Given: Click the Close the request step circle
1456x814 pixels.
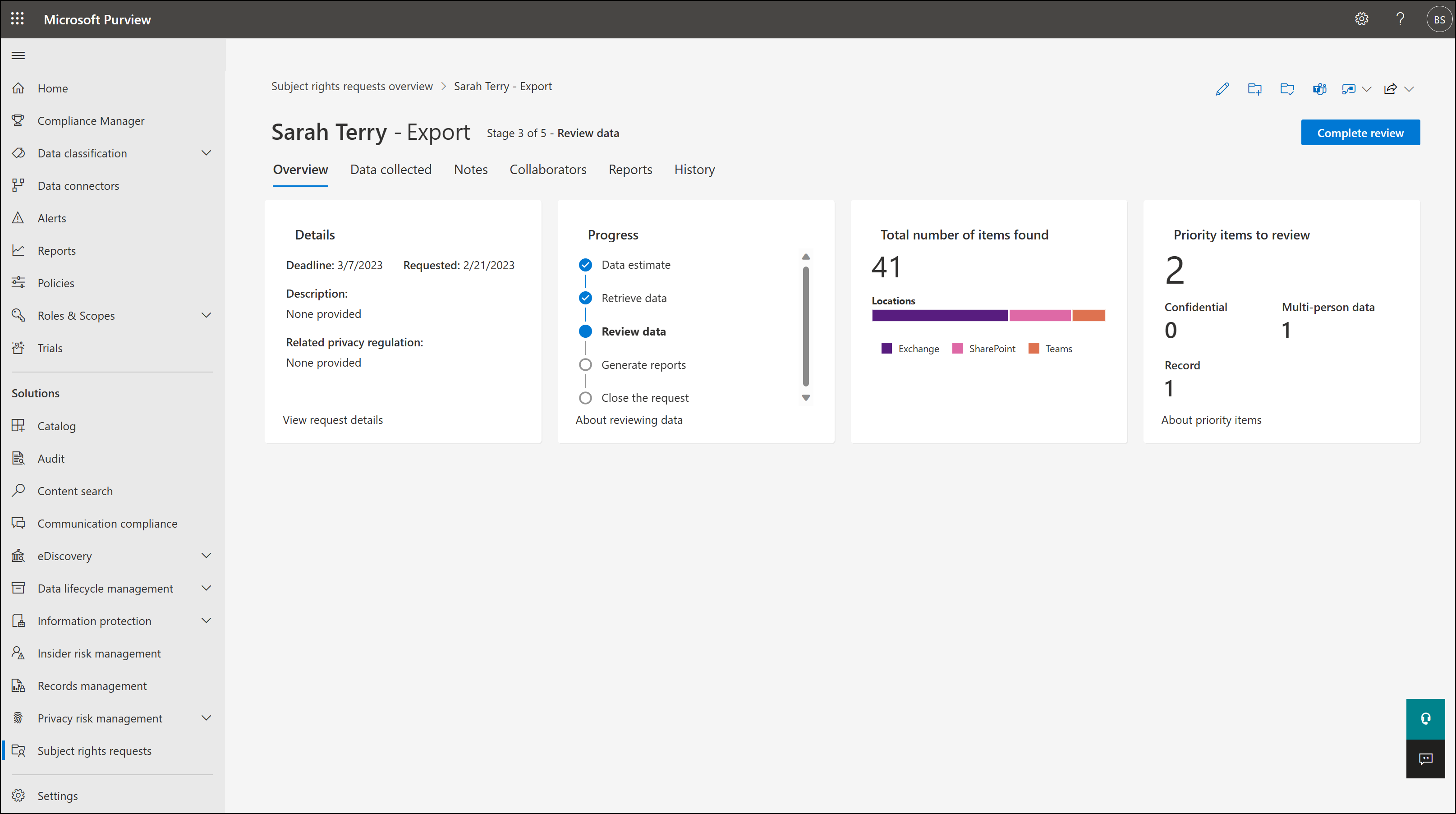Looking at the screenshot, I should pyautogui.click(x=586, y=398).
